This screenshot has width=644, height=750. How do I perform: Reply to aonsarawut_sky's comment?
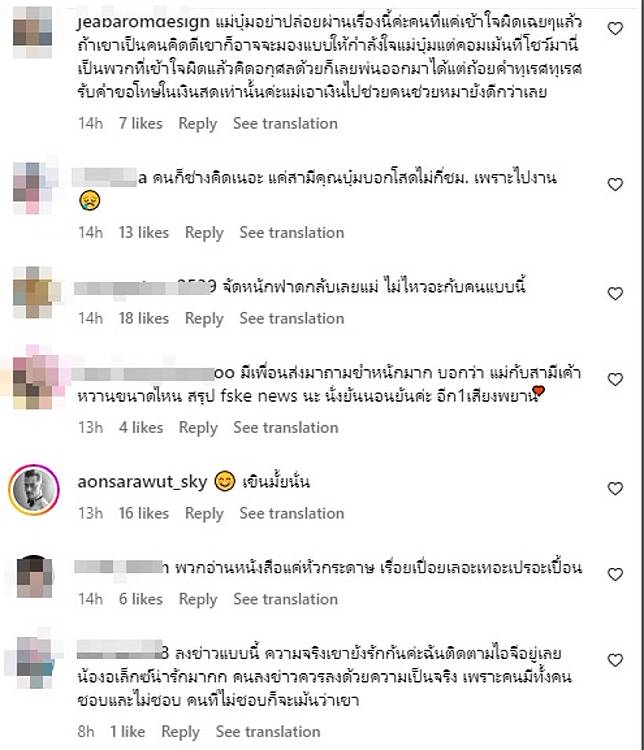(204, 514)
